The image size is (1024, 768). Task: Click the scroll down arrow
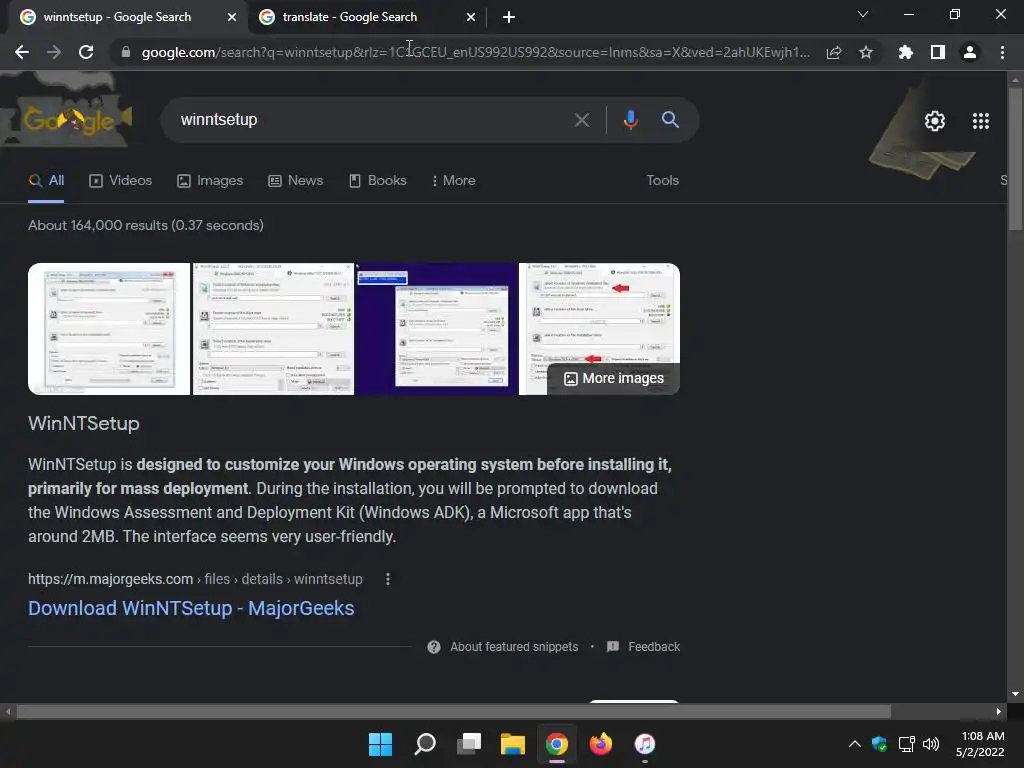tap(1015, 694)
